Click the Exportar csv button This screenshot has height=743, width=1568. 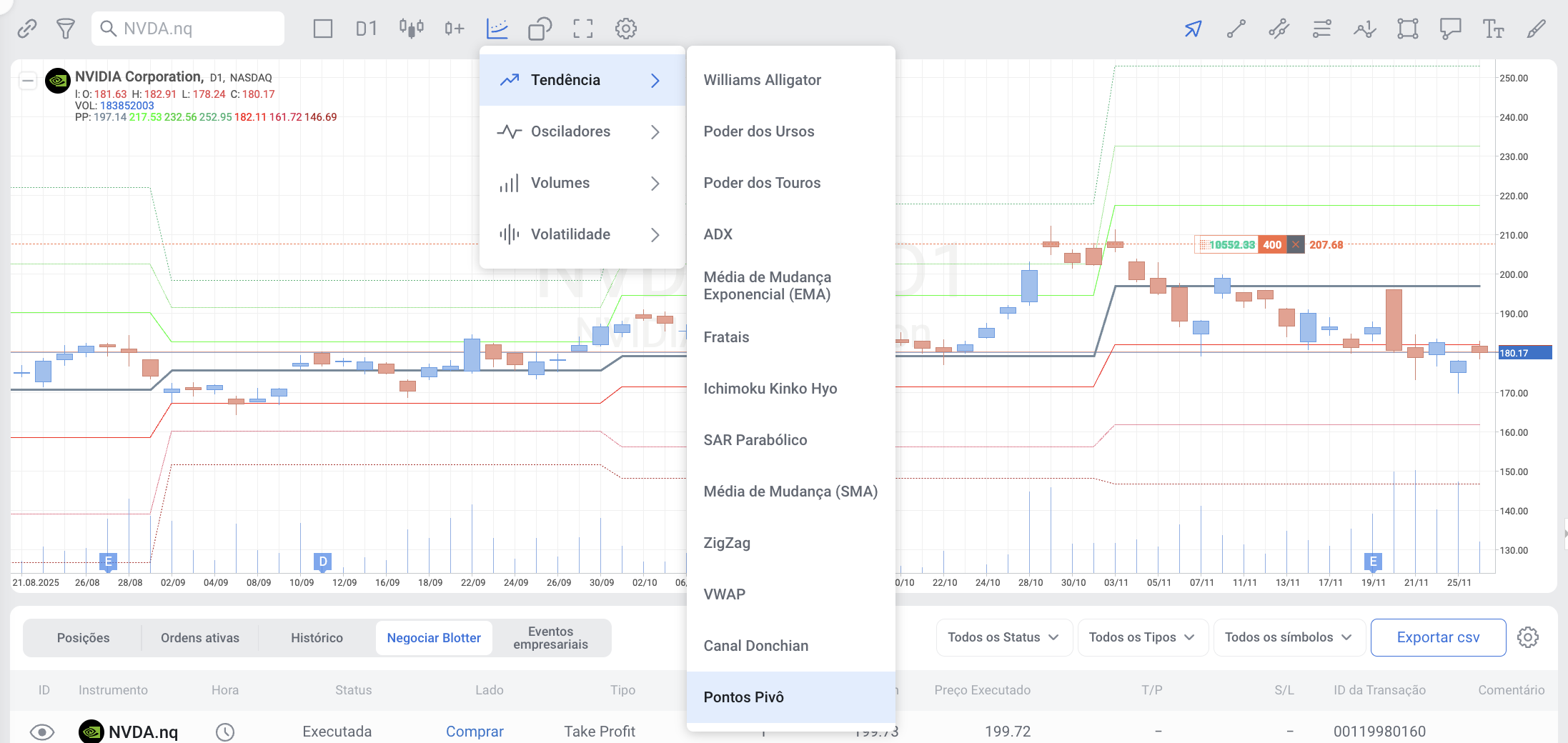pyautogui.click(x=1438, y=637)
